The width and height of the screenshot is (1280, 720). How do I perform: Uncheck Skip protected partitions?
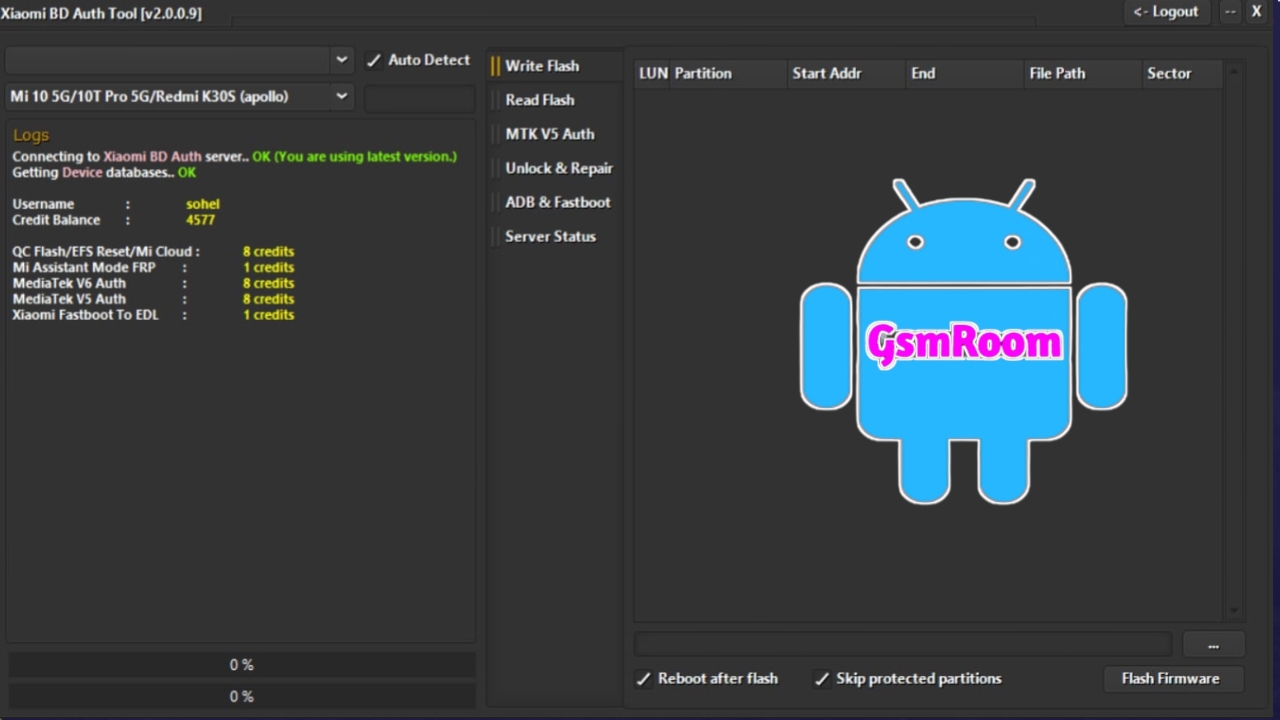point(822,679)
